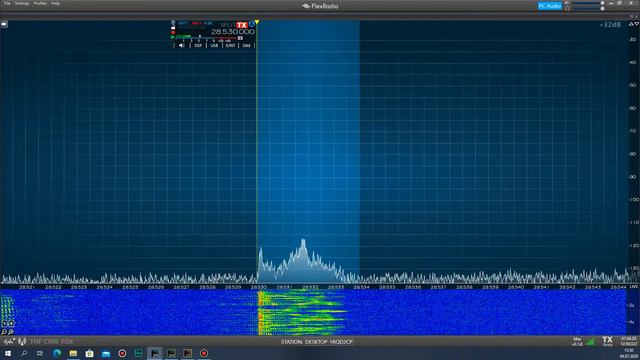Click the LIVE waterfall label
This screenshot has height=360, width=640.
tap(633, 287)
